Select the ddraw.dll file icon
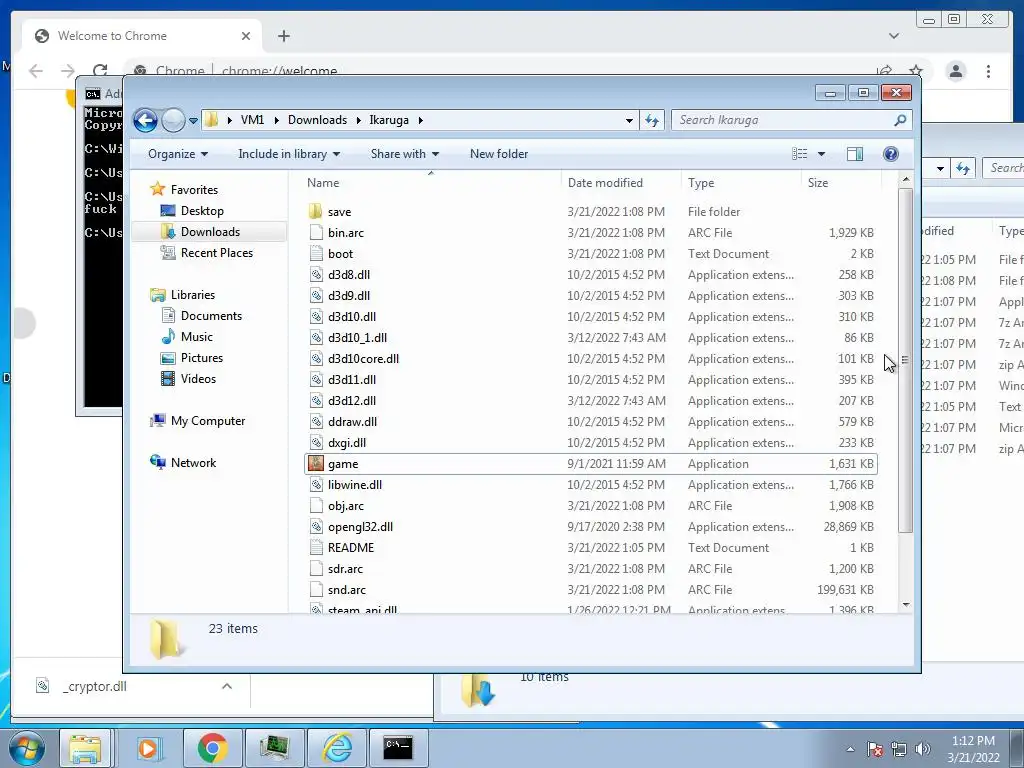The width and height of the screenshot is (1024, 768). coord(316,422)
